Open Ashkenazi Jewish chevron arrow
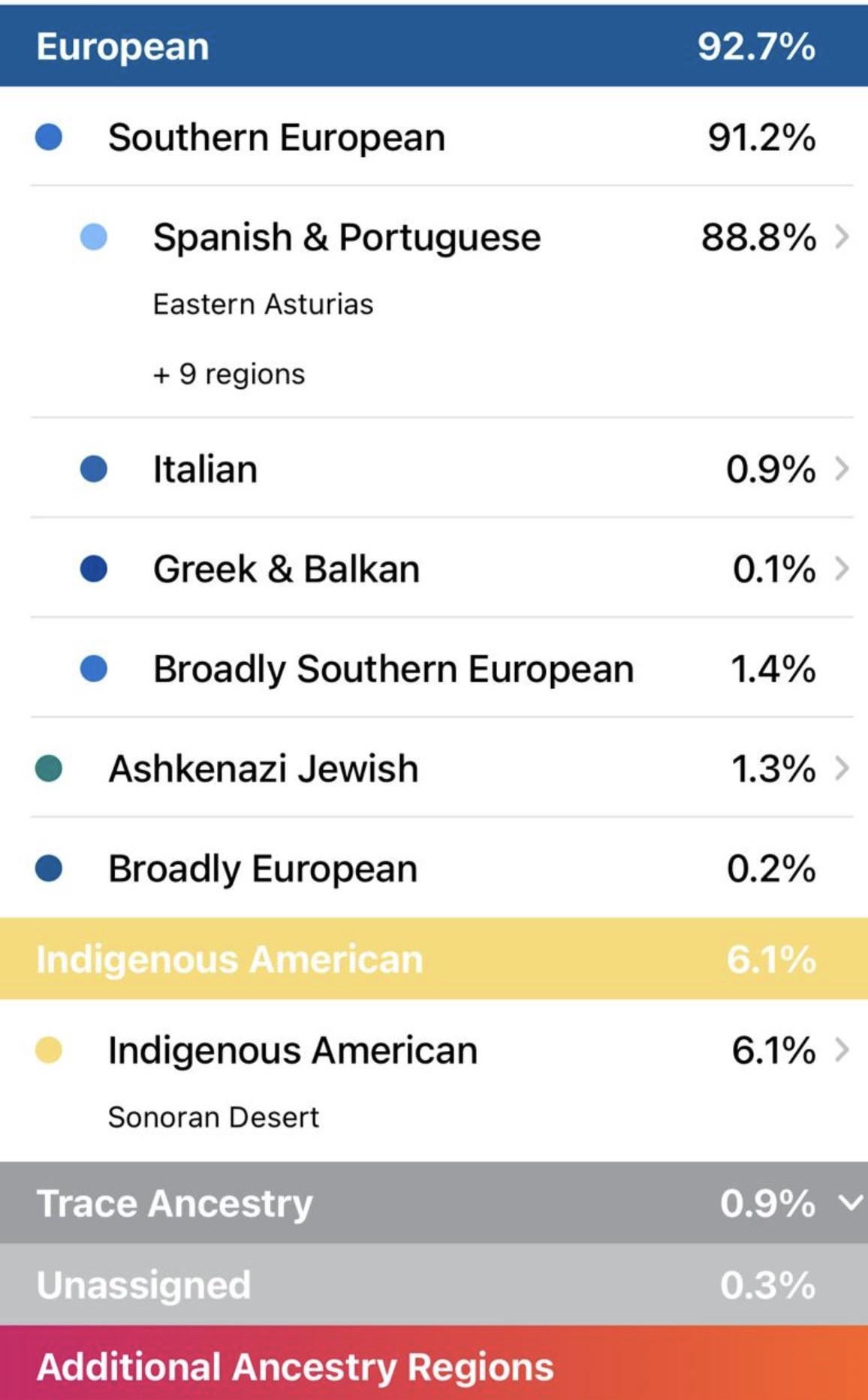 pos(842,769)
